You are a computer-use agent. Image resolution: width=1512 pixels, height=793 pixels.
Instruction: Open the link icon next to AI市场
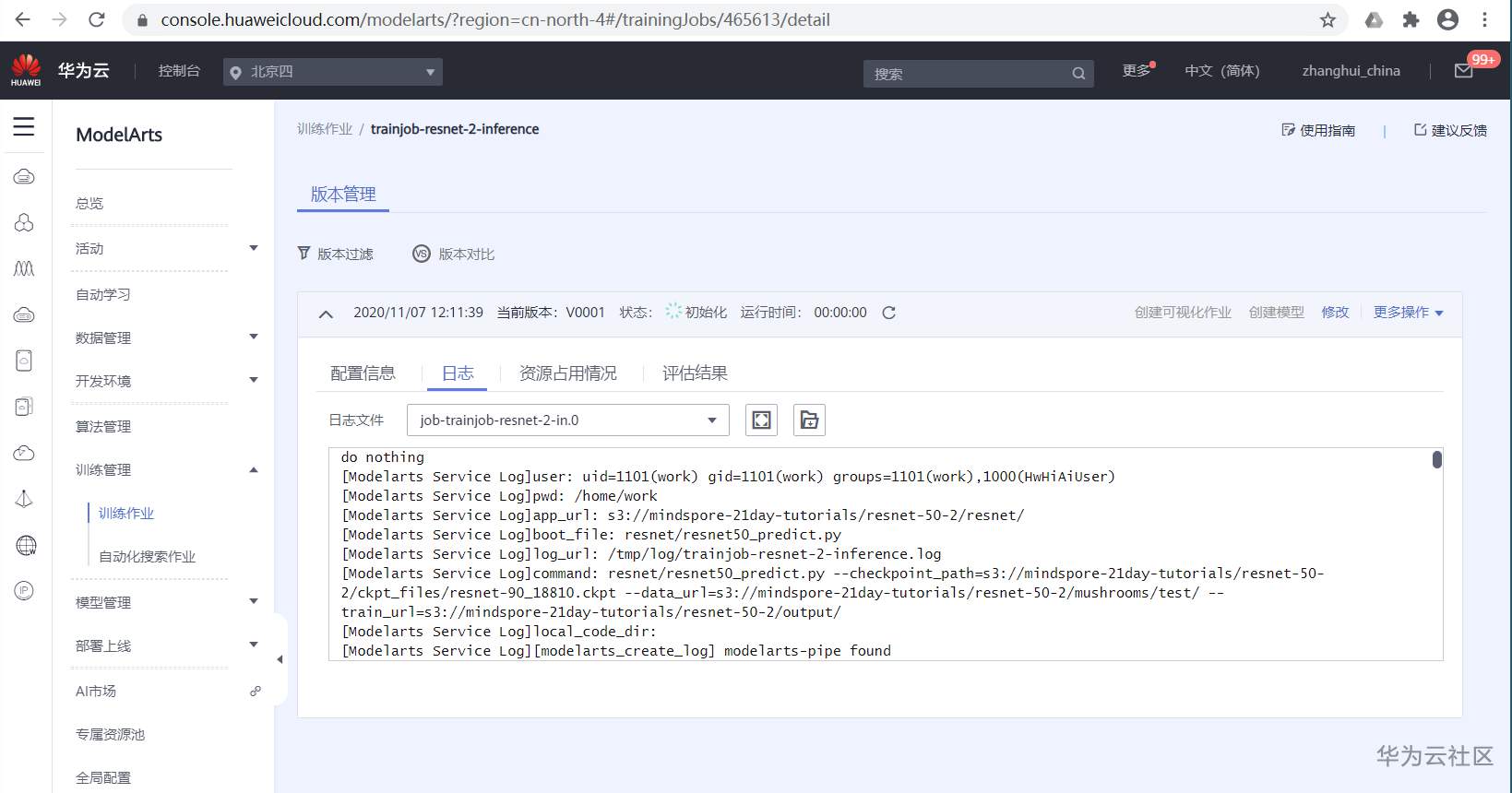256,691
